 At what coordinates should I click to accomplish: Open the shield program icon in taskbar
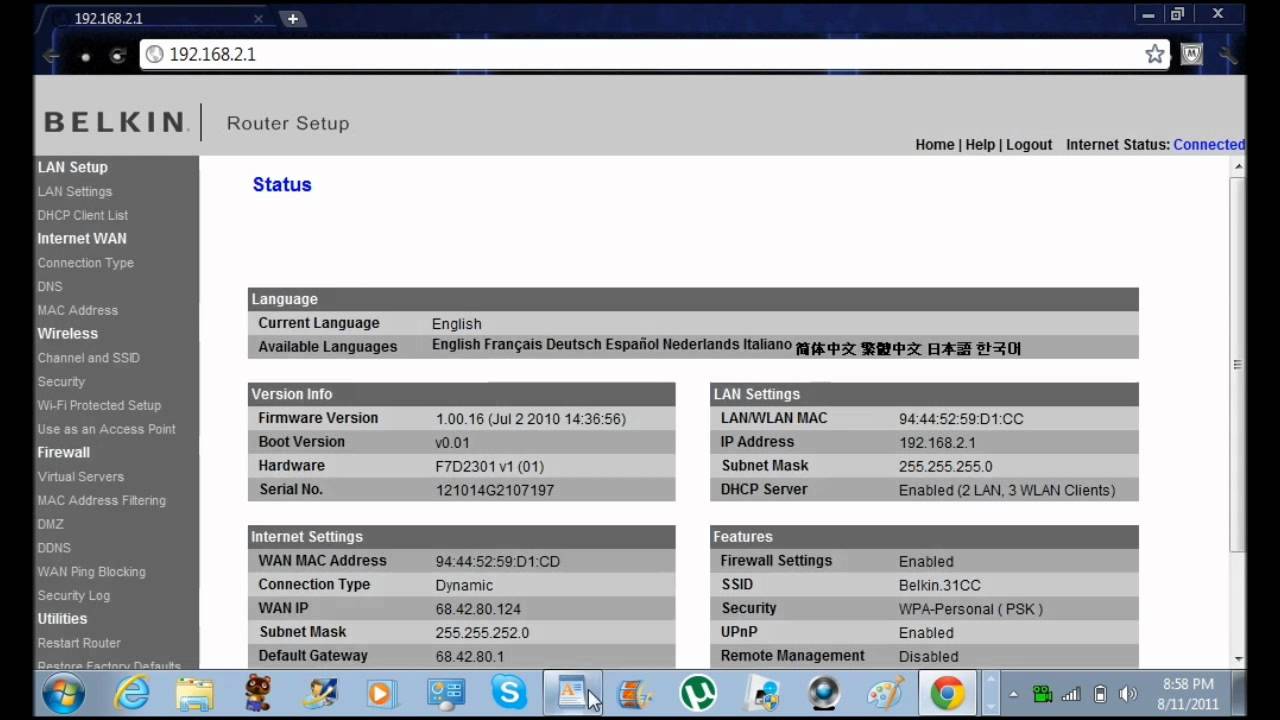(x=762, y=693)
